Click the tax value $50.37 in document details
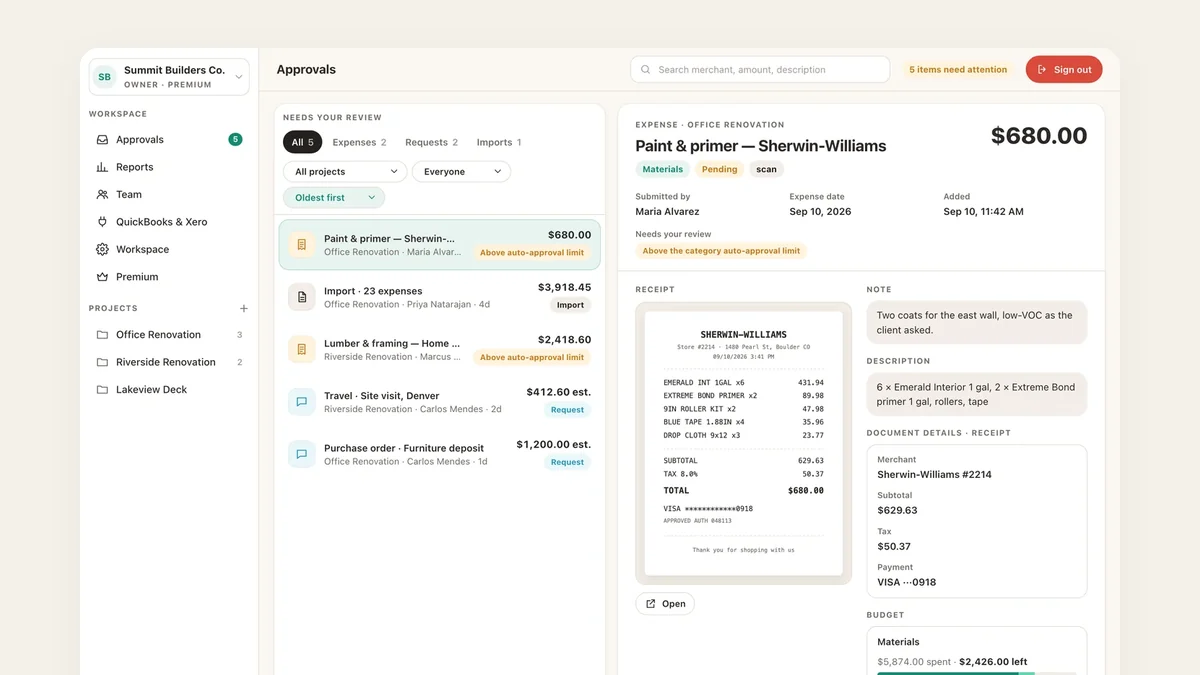This screenshot has width=1200, height=675. coord(894,546)
